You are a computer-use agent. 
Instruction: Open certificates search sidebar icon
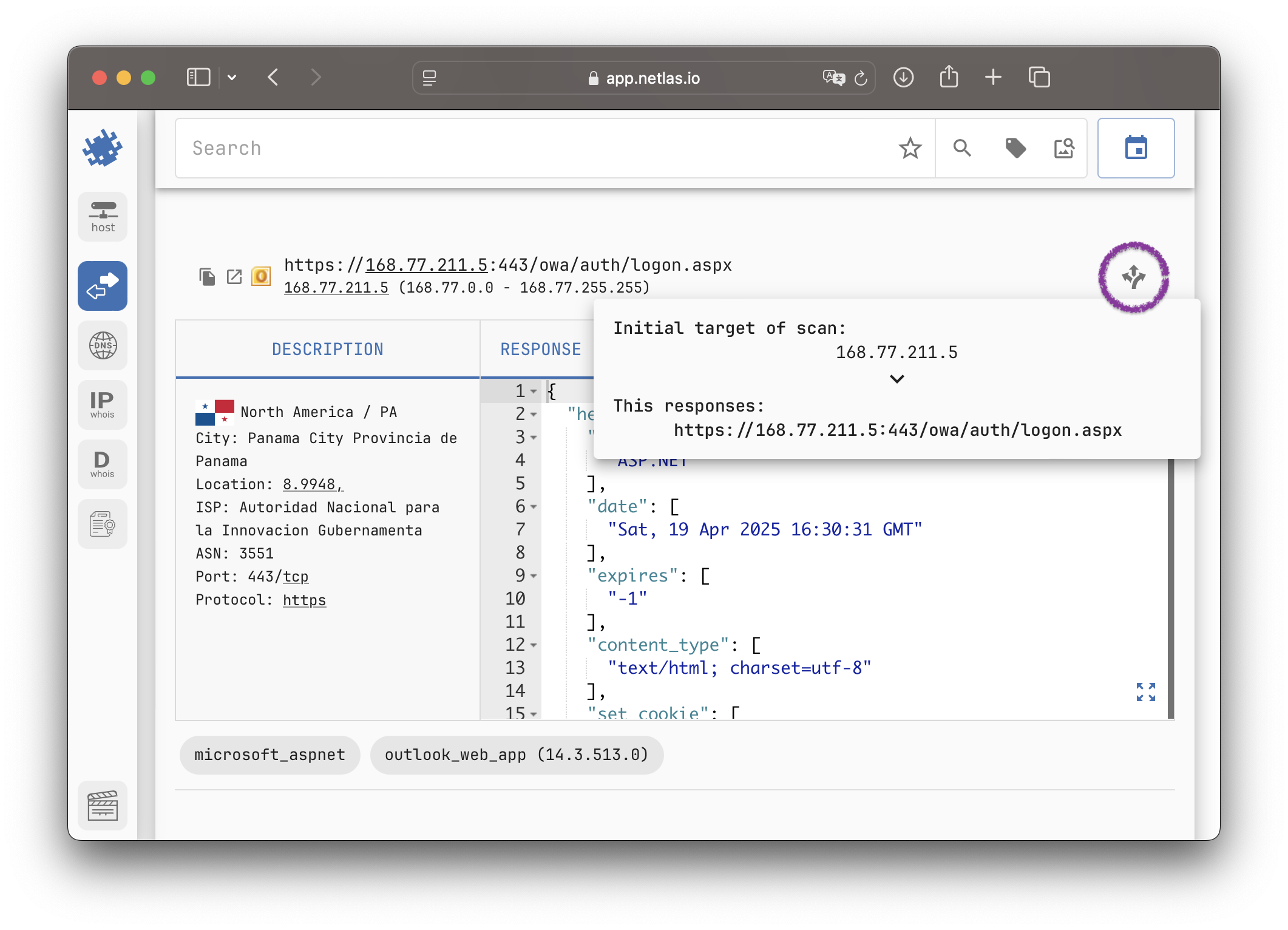(x=103, y=523)
